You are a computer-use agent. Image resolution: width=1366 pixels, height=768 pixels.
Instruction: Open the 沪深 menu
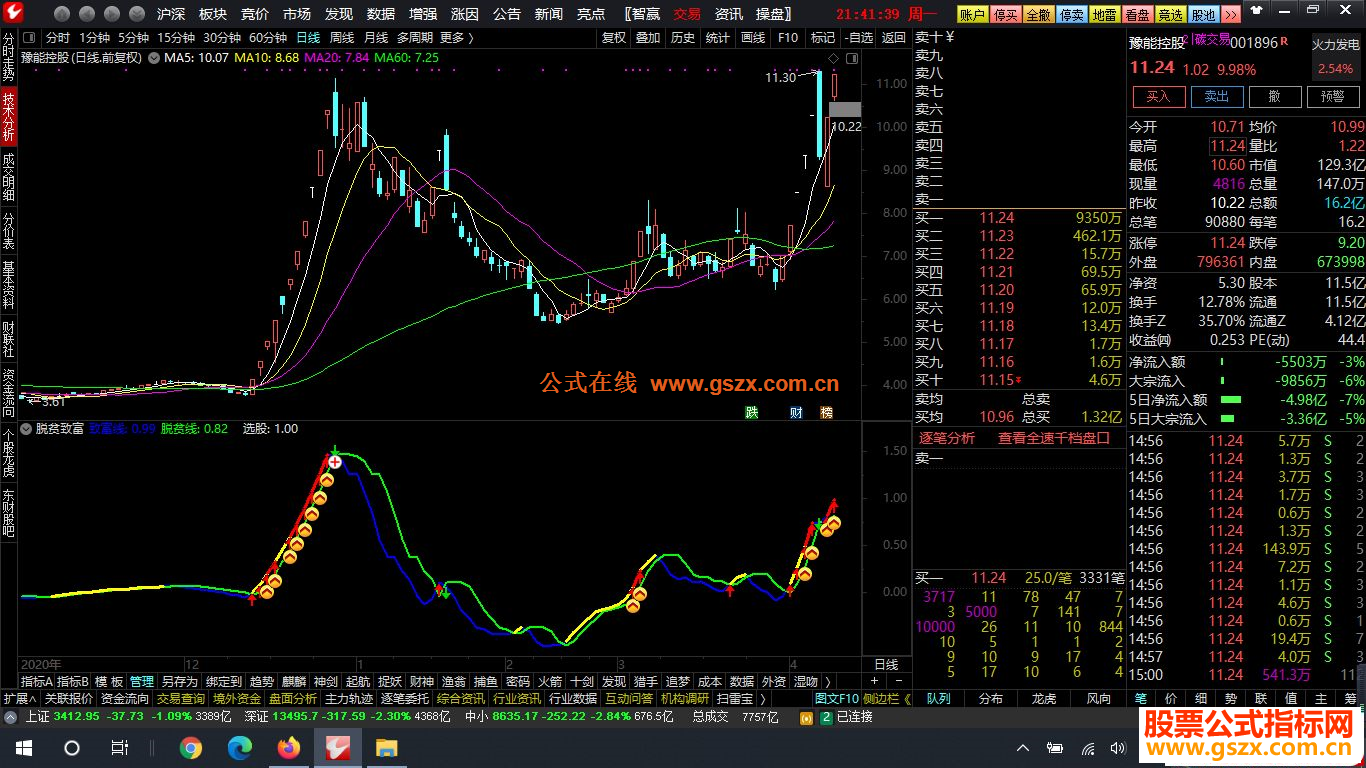point(171,14)
